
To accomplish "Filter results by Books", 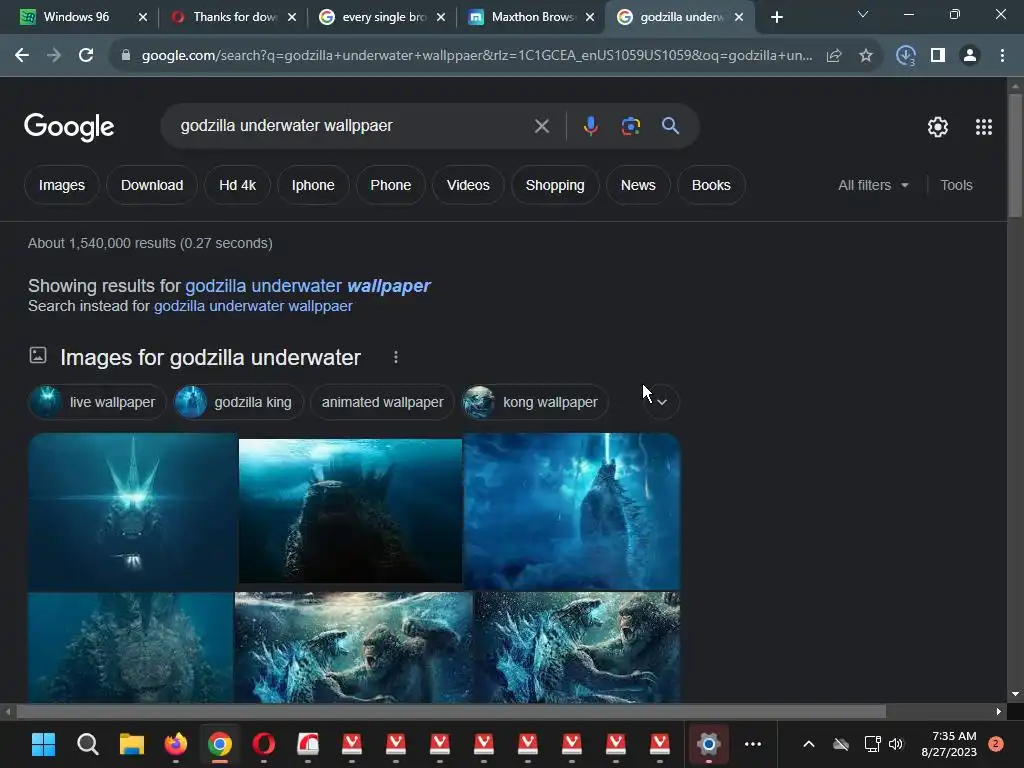I will [x=711, y=185].
